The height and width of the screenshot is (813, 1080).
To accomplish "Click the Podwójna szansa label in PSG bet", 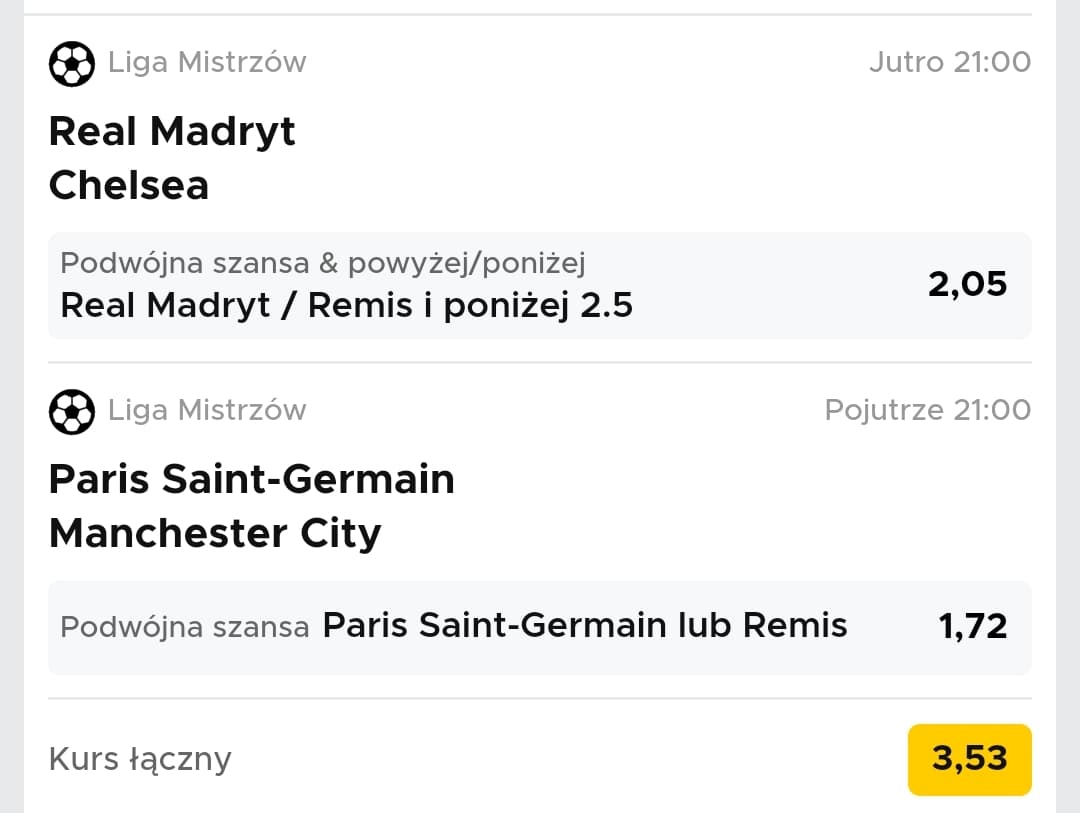I will pos(185,627).
